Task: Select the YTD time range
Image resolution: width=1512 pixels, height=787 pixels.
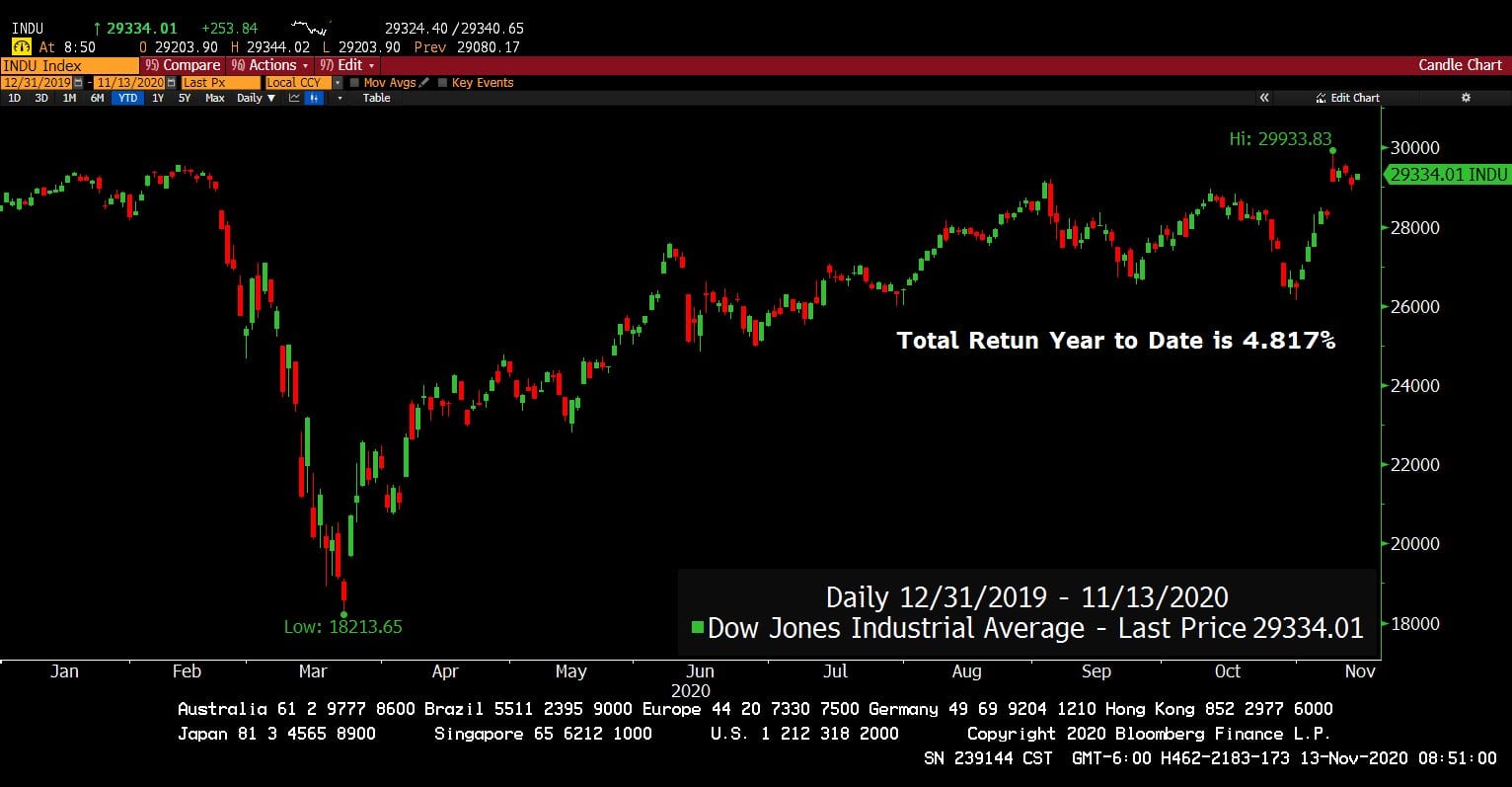Action: tap(127, 98)
